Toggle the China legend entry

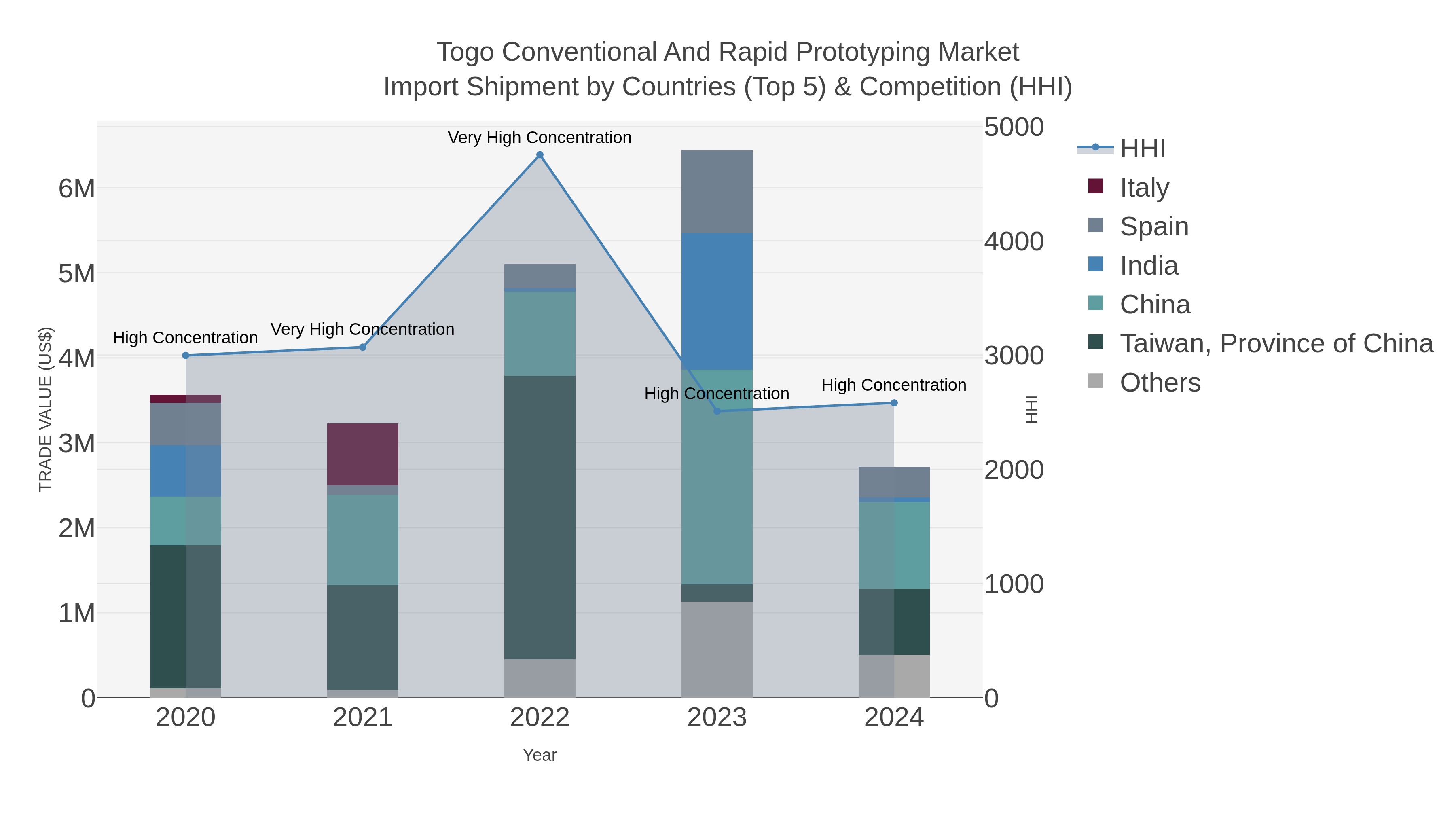[1139, 304]
